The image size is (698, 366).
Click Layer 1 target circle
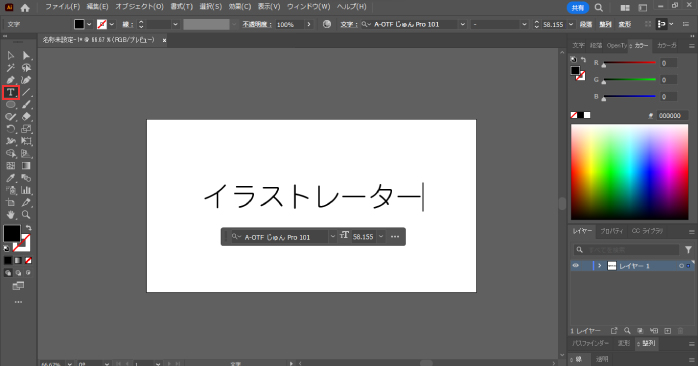click(x=681, y=266)
